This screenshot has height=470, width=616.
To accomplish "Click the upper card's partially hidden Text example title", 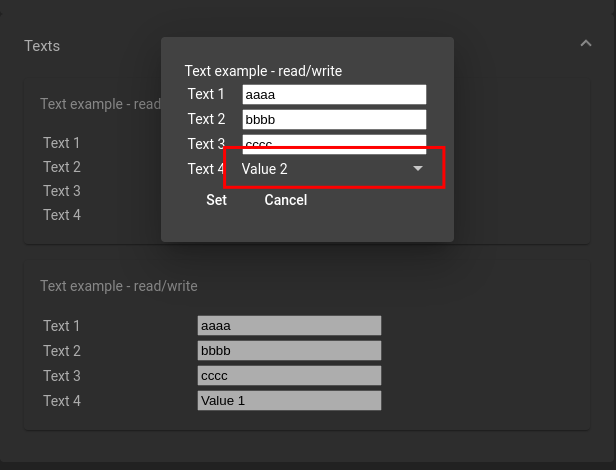I will [100, 104].
